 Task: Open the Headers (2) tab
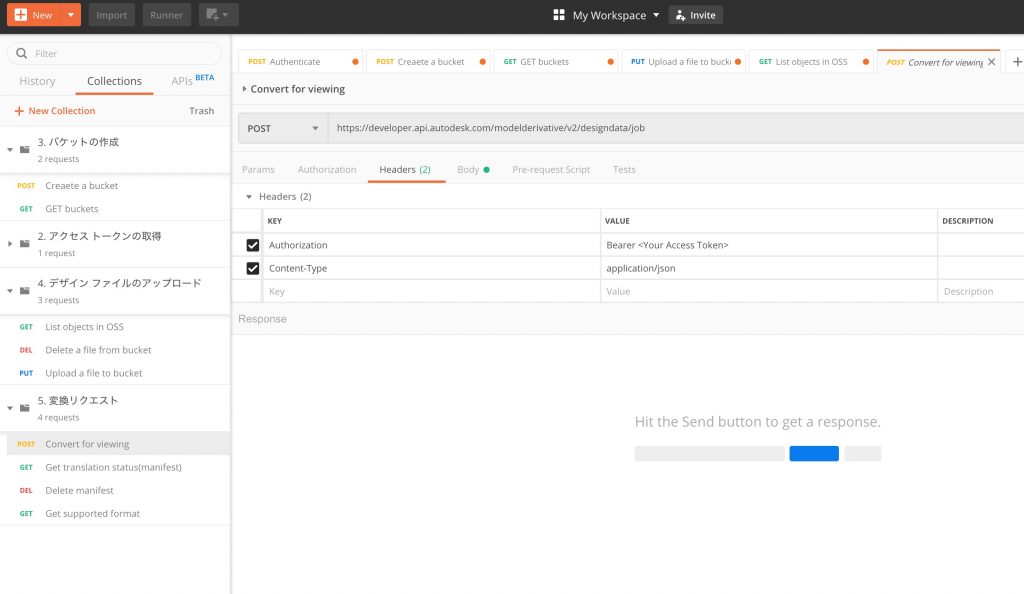pyautogui.click(x=405, y=170)
